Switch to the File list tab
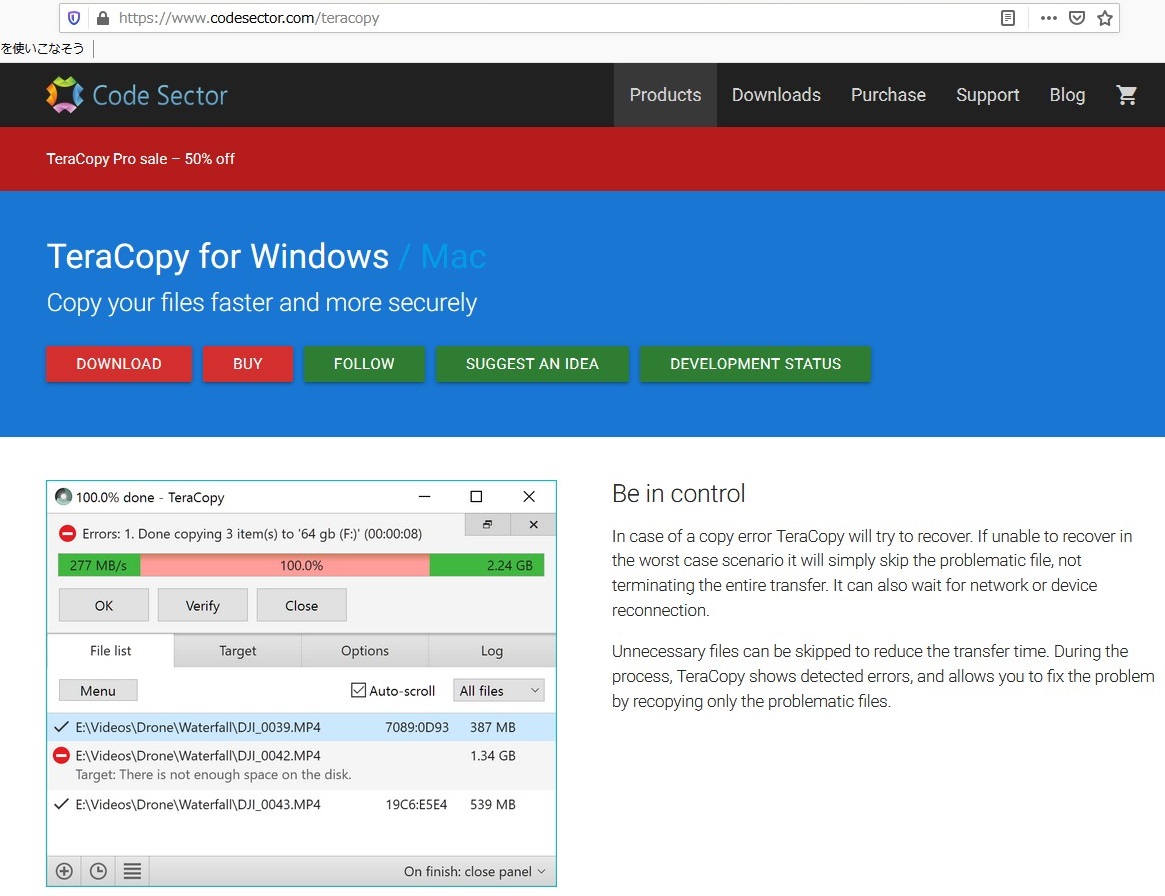 pos(111,650)
